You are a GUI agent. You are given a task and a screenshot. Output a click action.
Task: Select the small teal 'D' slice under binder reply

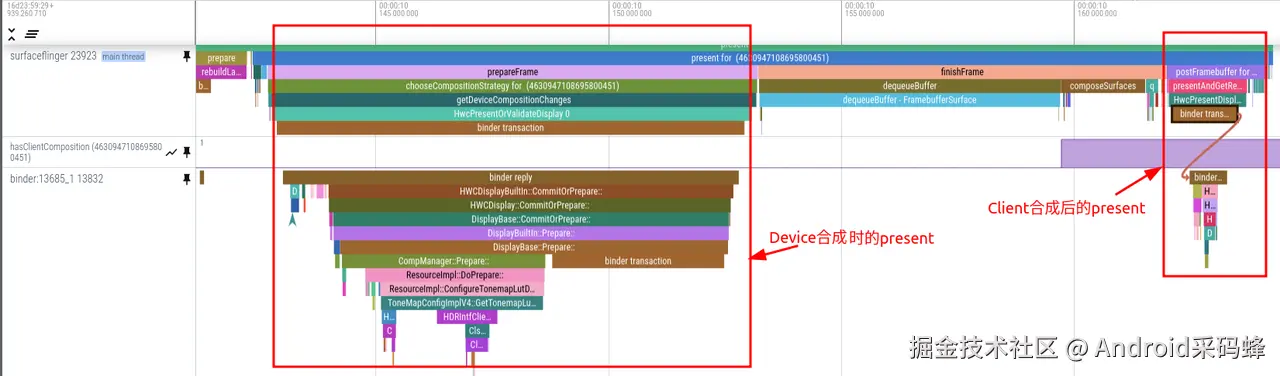point(295,191)
